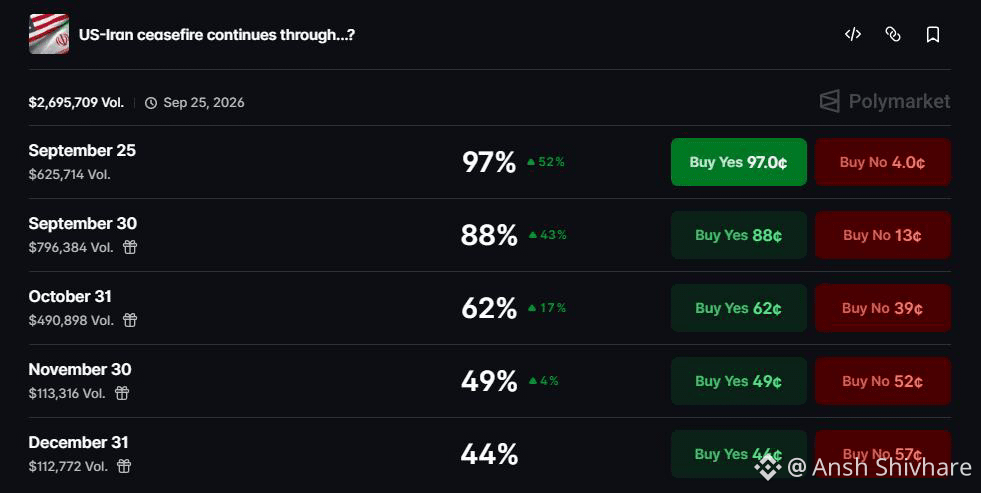Viewport: 981px width, 493px height.
Task: Buy No at 4.0¢ for September 25
Action: (883, 162)
